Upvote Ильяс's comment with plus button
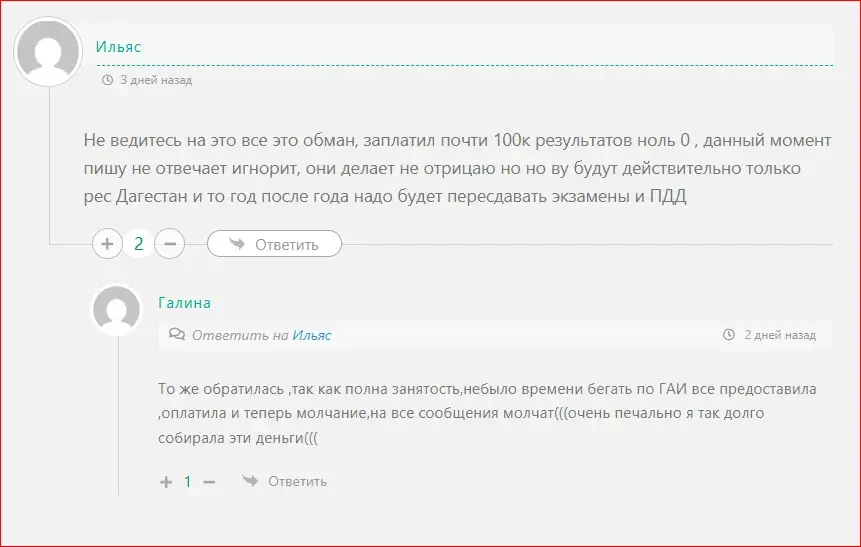Screen dimensions: 861x547 107,244
